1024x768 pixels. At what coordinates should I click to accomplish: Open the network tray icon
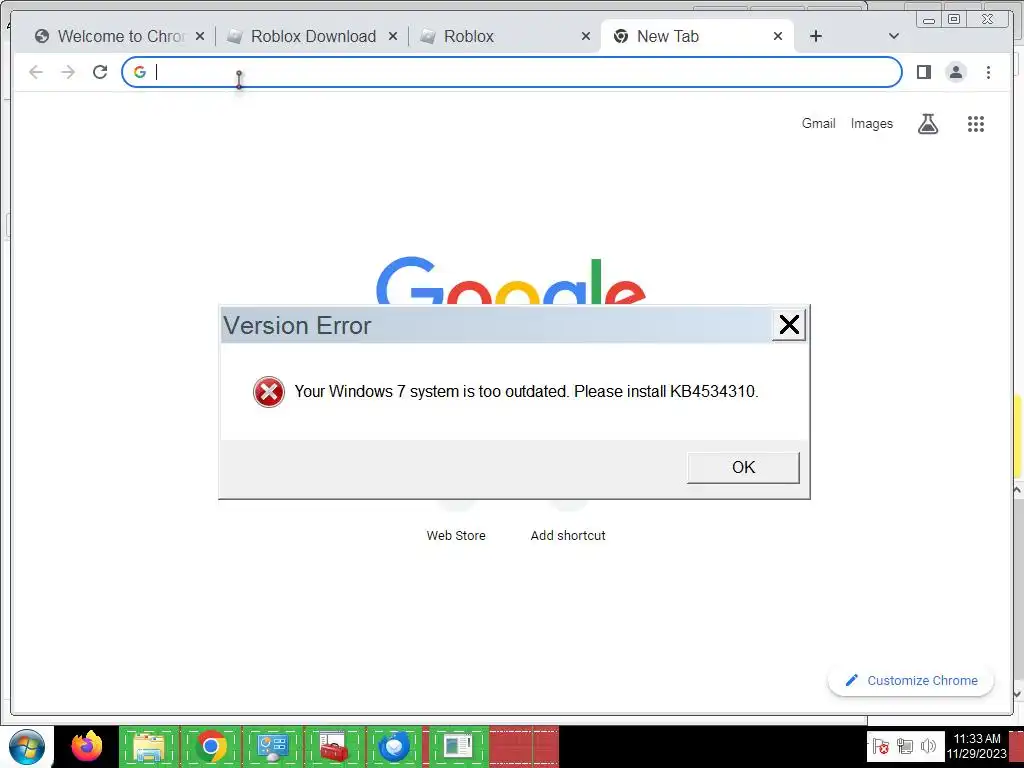pos(904,746)
